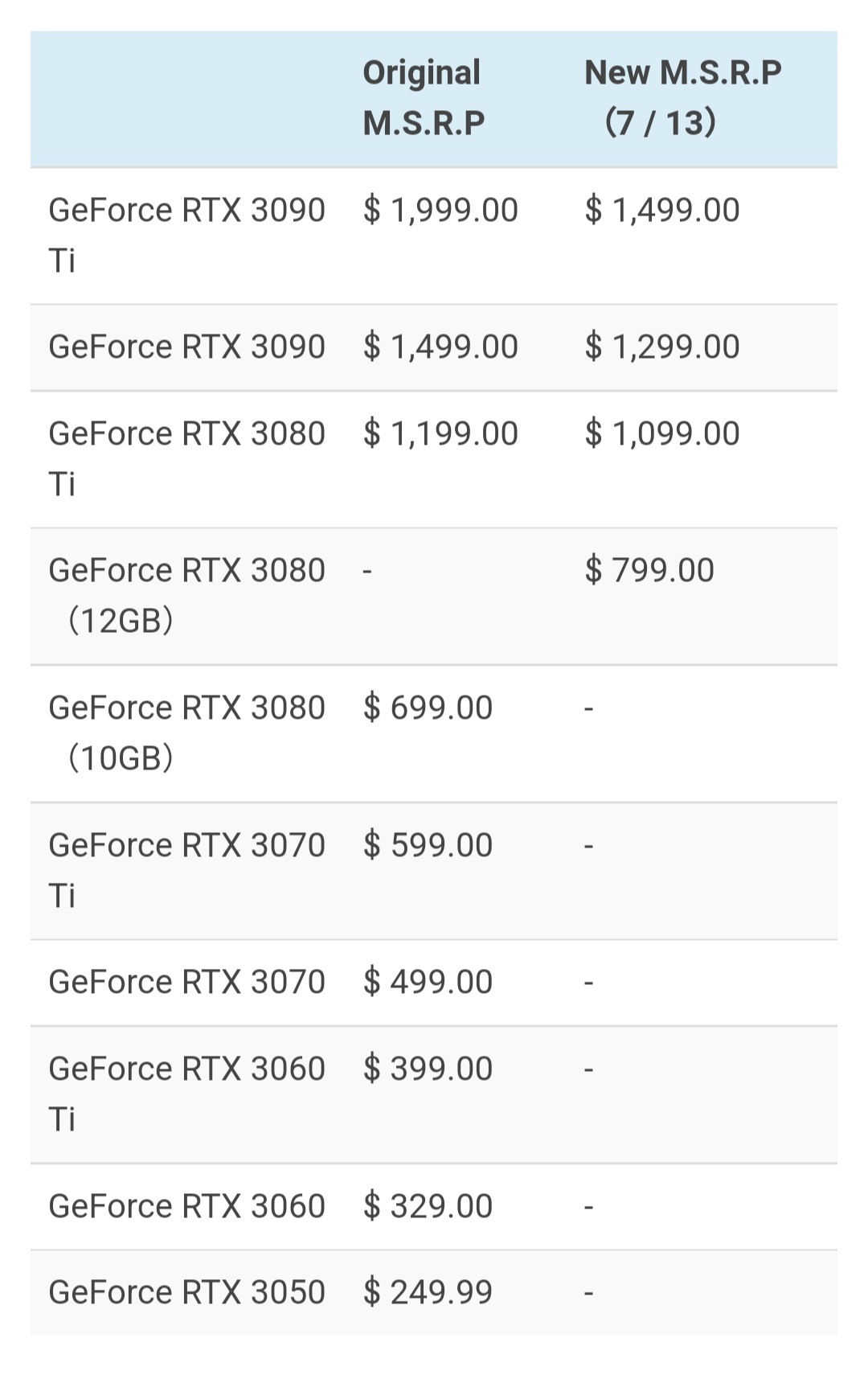This screenshot has height=1375, width=868.
Task: Click the $ 799.00 new price cell
Action: coord(649,570)
